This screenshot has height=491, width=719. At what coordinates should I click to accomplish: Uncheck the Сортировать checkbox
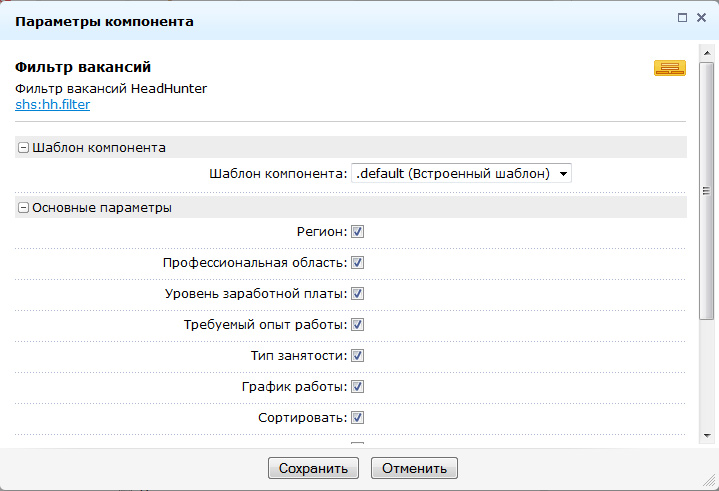point(357,418)
